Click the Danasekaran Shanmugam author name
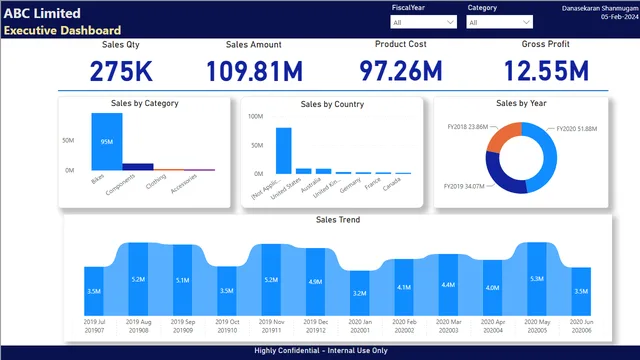This screenshot has width=640, height=360. pyautogui.click(x=600, y=8)
